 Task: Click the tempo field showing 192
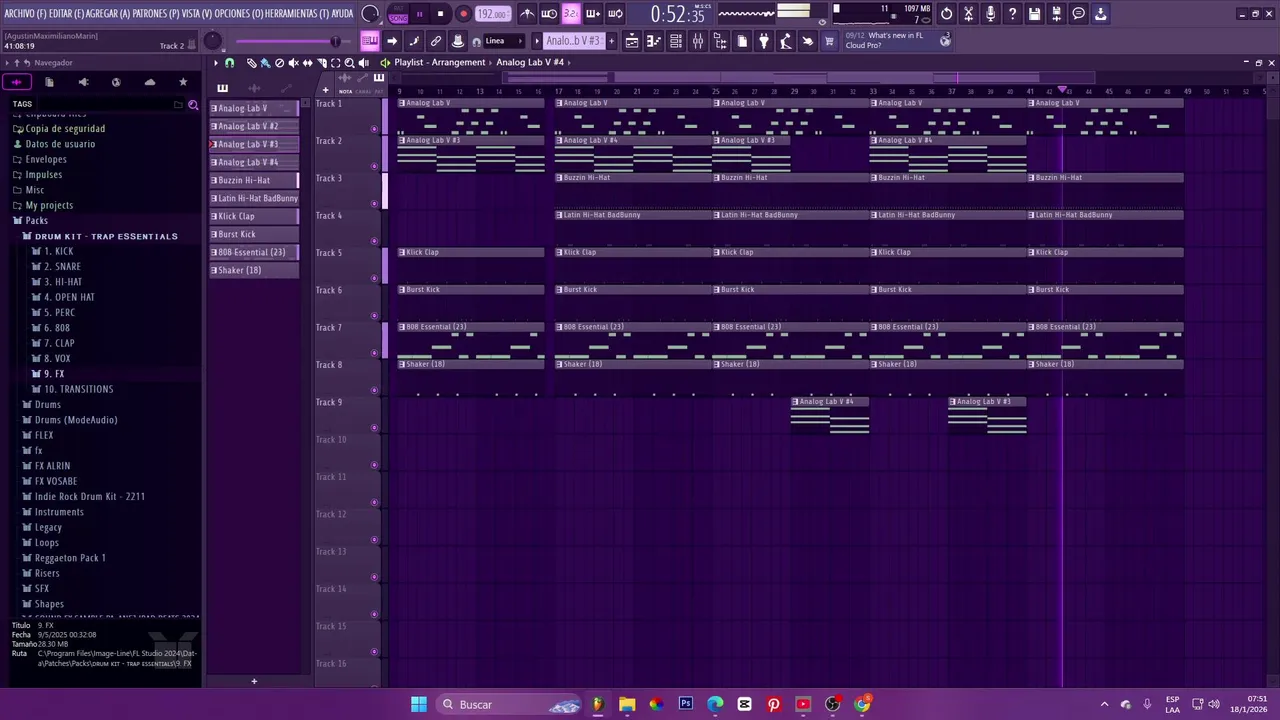(492, 14)
